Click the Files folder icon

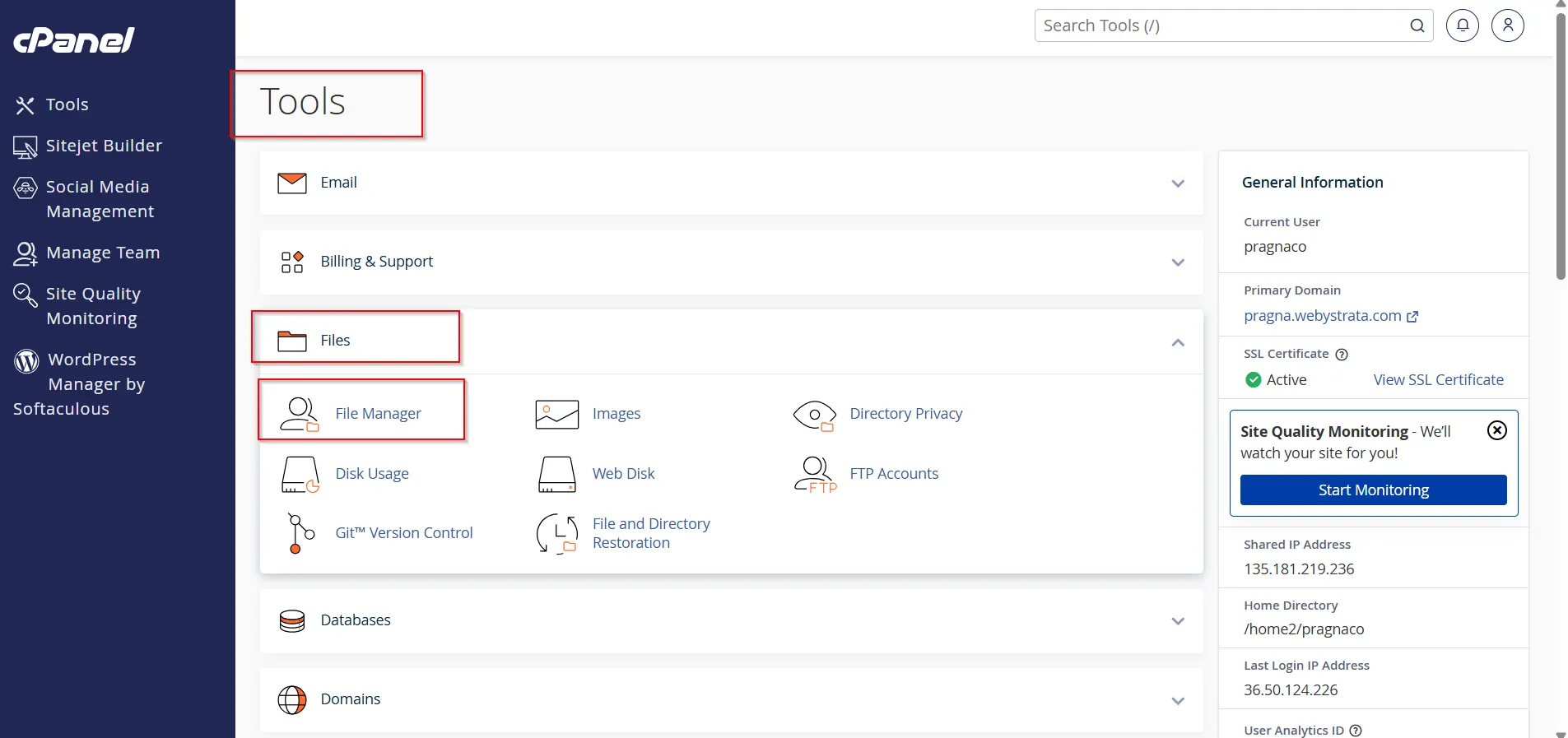(x=292, y=341)
